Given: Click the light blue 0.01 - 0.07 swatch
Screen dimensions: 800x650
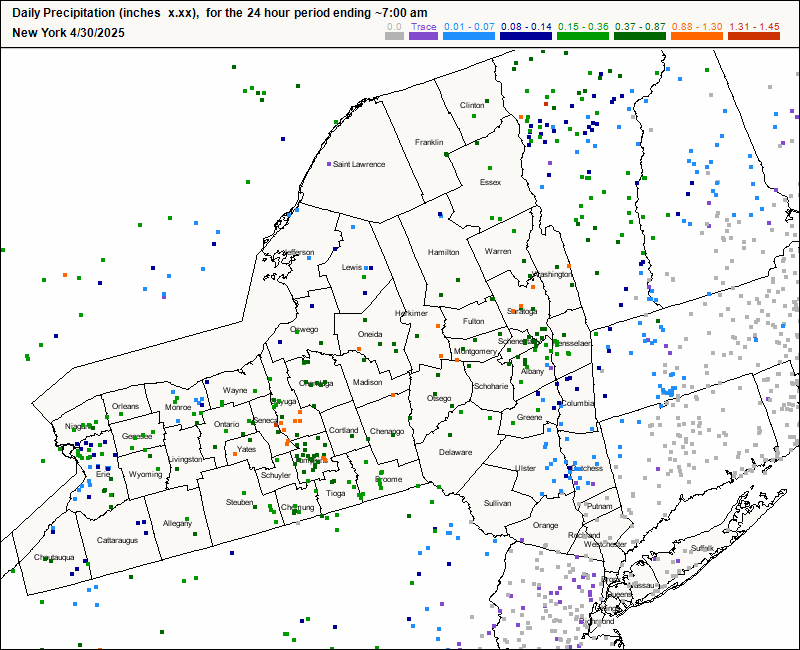Looking at the screenshot, I should [469, 36].
